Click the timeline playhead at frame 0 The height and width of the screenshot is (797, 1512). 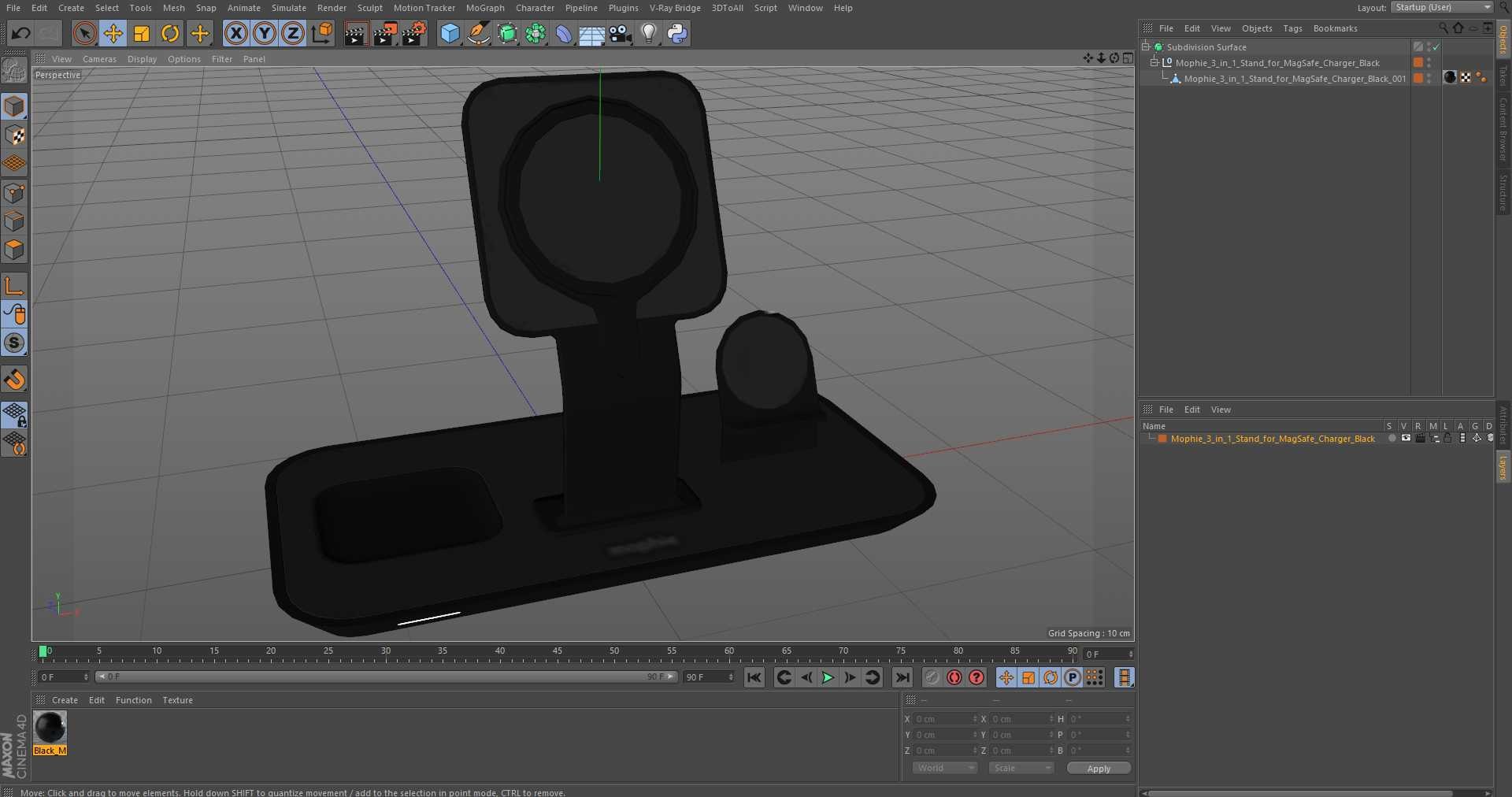[x=43, y=652]
